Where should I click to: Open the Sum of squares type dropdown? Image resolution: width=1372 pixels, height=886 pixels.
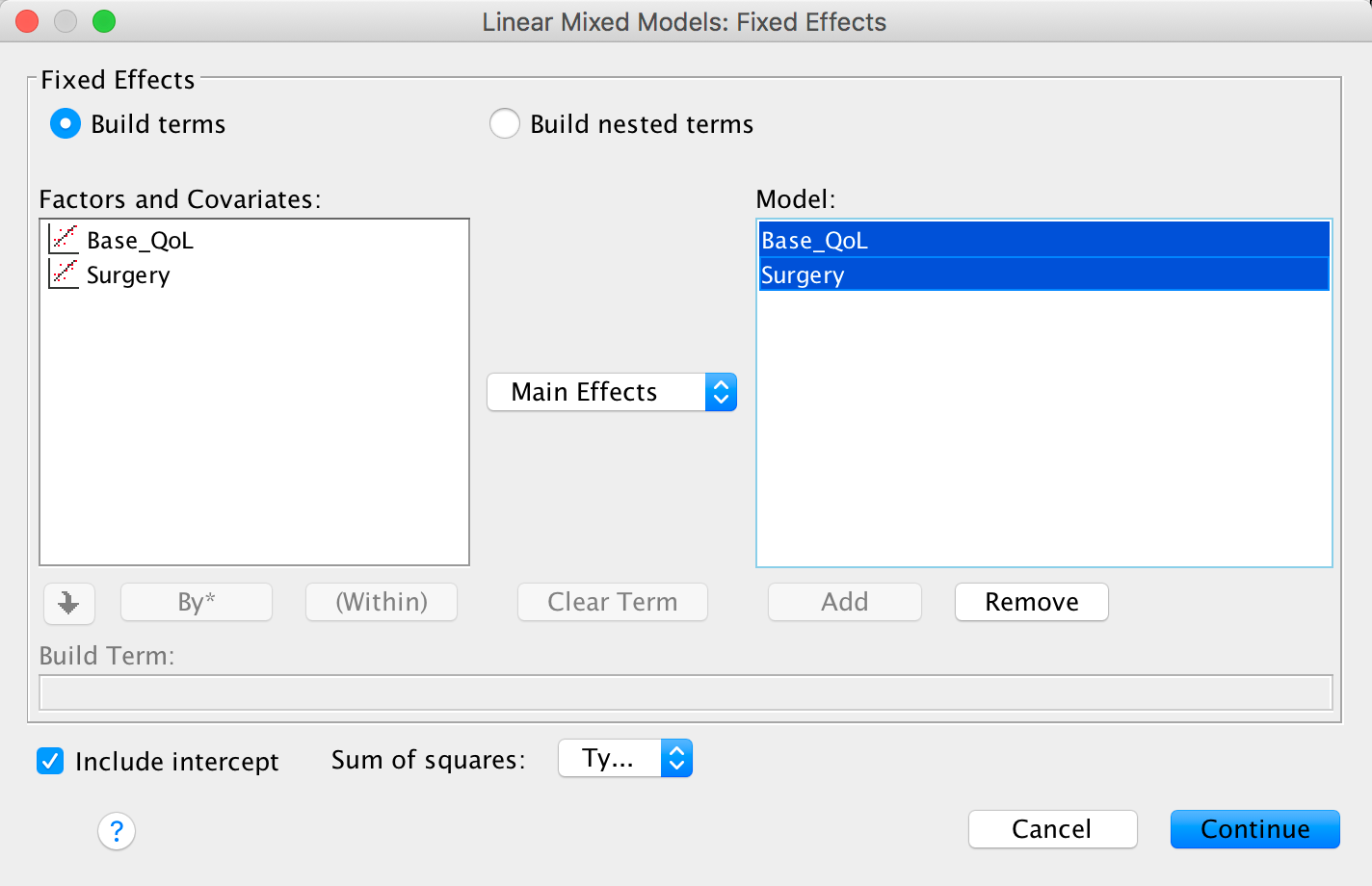(609, 759)
